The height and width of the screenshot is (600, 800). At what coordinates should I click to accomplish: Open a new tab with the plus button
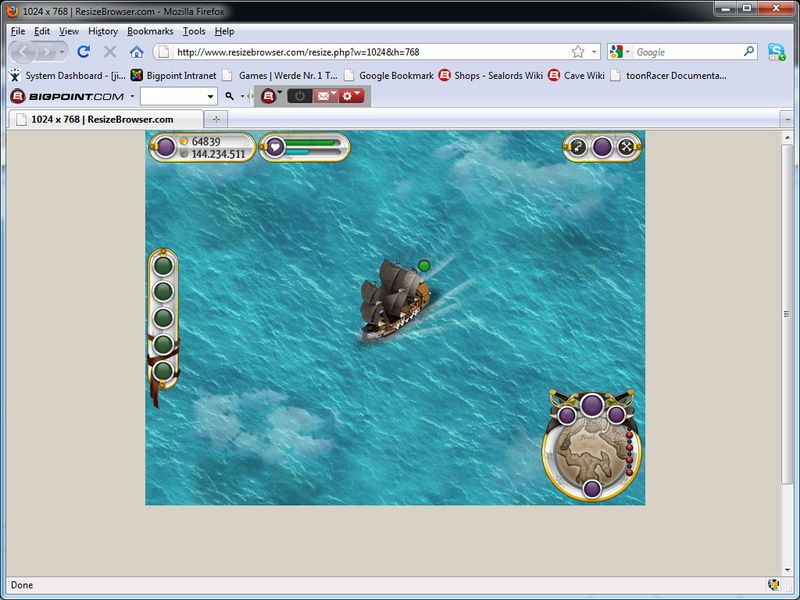[216, 119]
